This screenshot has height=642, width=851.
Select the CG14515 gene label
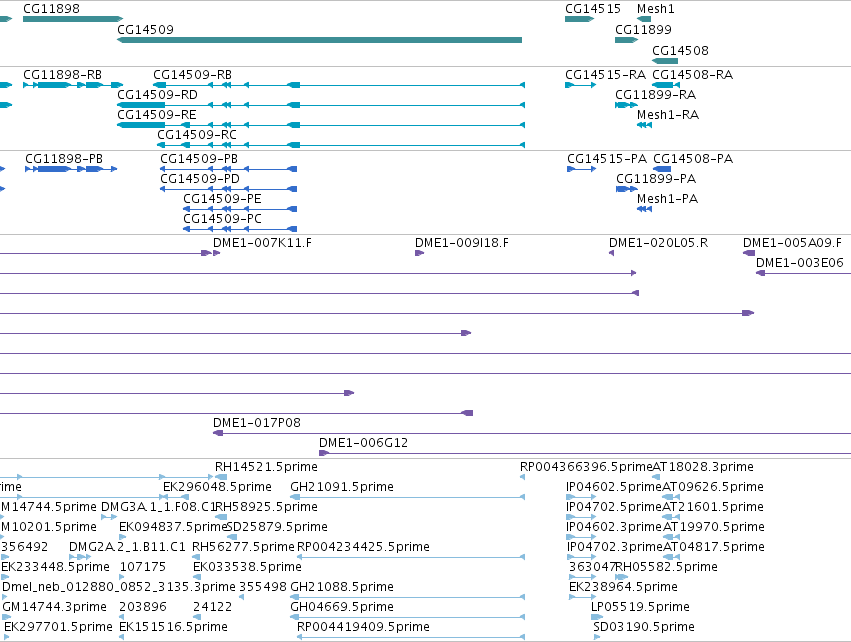(593, 9)
